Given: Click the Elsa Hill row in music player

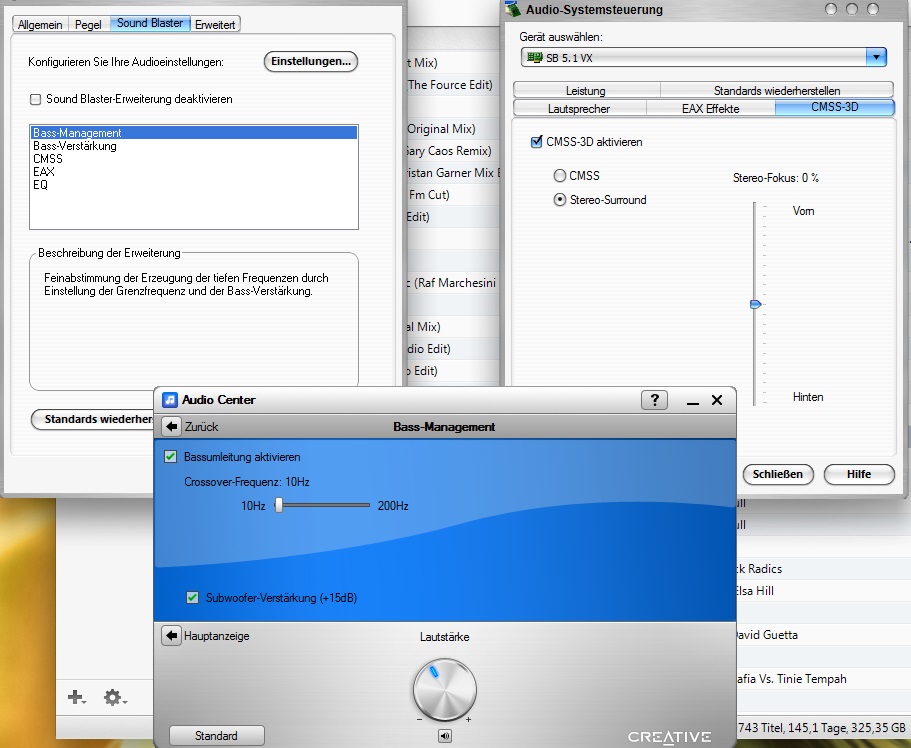Looking at the screenshot, I should (823, 590).
